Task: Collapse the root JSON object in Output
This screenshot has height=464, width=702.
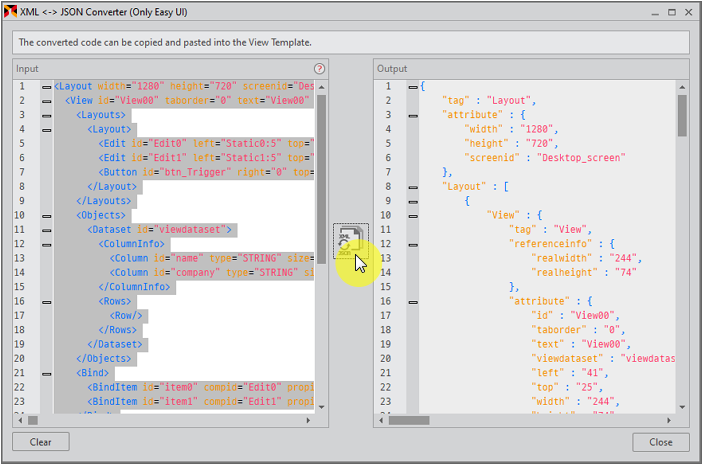Action: (x=413, y=87)
